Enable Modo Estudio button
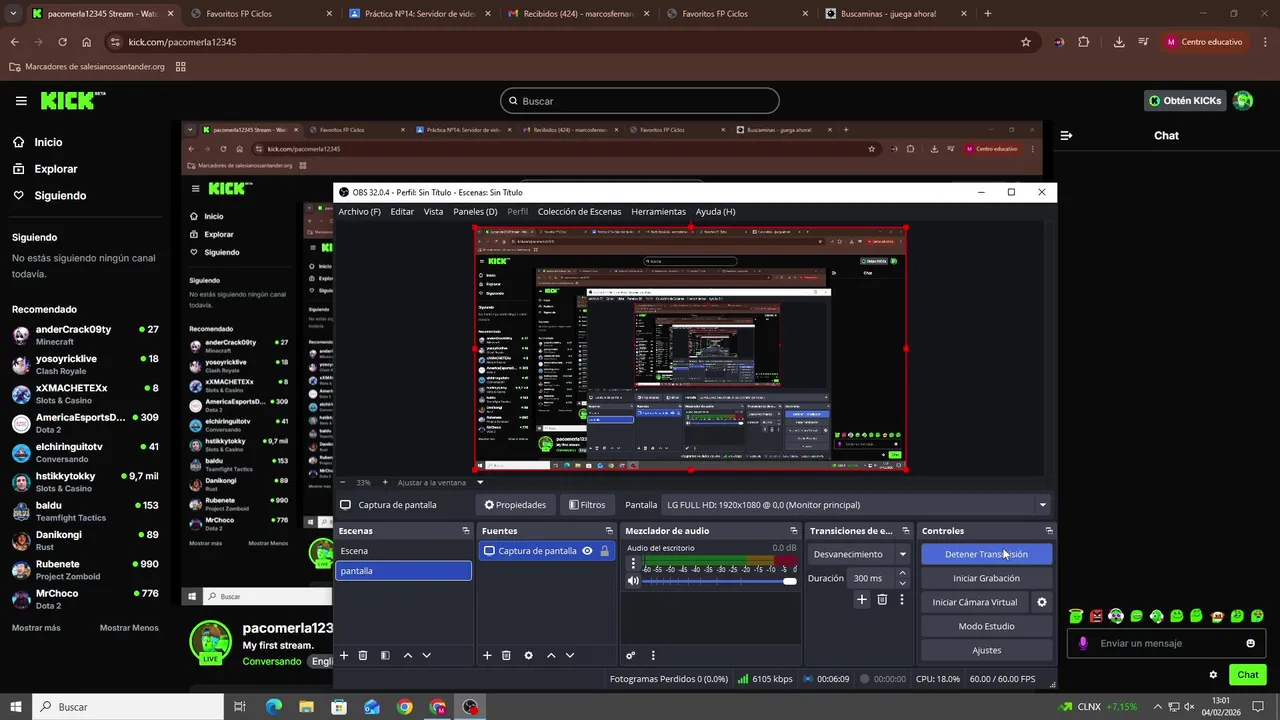This screenshot has width=1280, height=720. pos(986,626)
